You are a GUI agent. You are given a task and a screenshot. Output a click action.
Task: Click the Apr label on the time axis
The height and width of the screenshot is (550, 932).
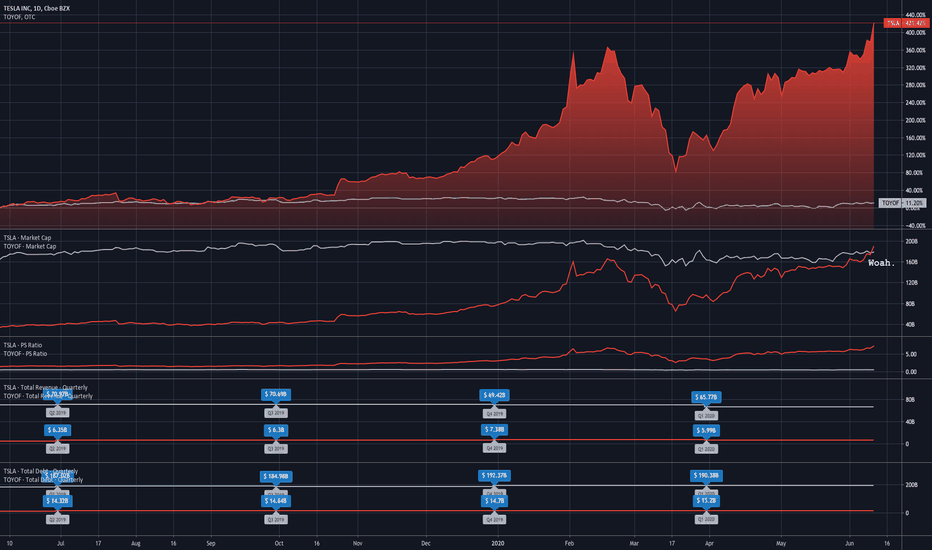tap(709, 543)
